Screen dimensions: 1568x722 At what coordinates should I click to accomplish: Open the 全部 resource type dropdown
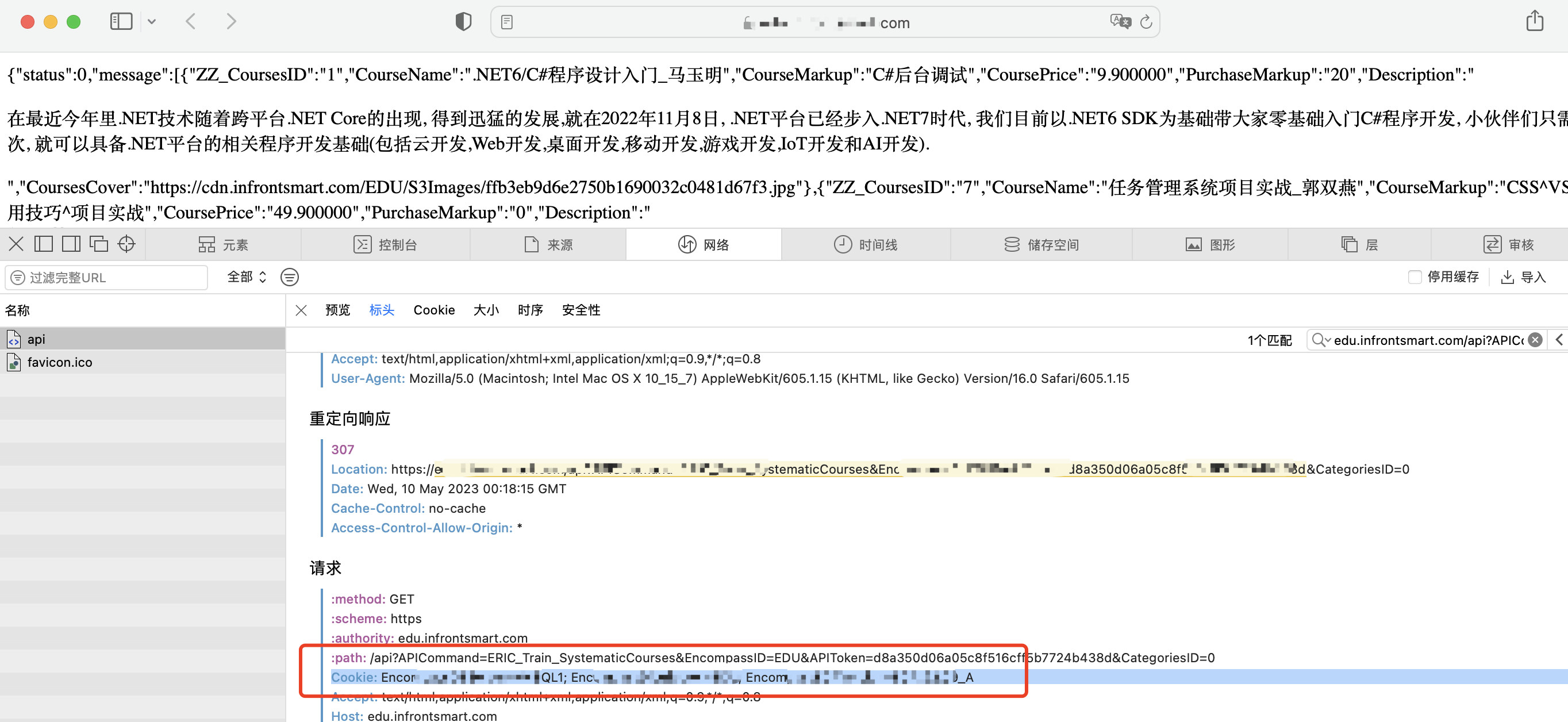247,277
